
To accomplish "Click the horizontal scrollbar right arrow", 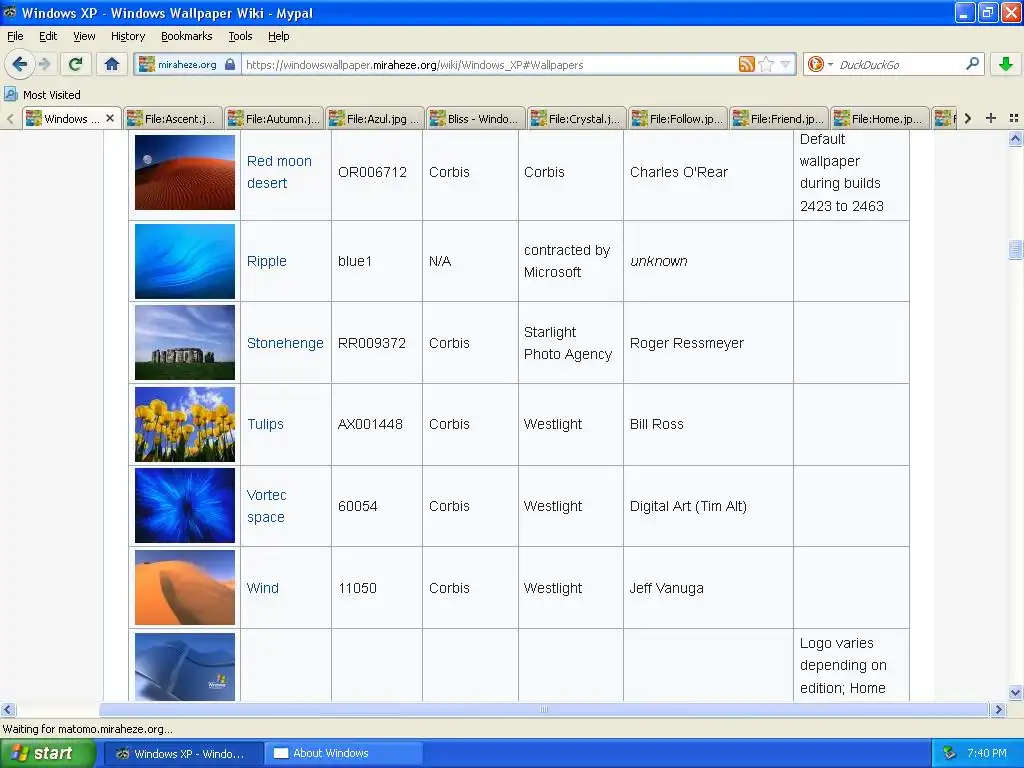I will [998, 709].
